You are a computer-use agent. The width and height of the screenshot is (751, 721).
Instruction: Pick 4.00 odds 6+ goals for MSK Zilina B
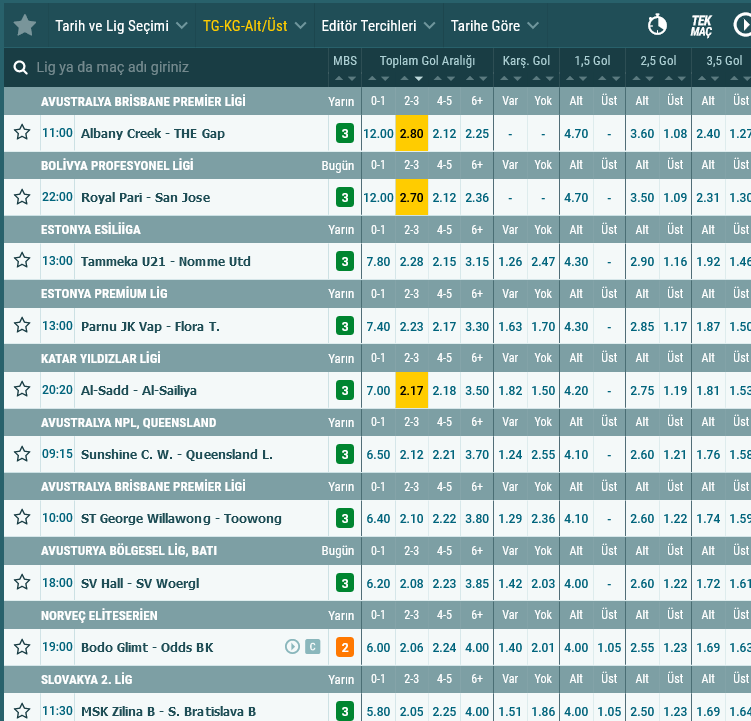coord(477,711)
